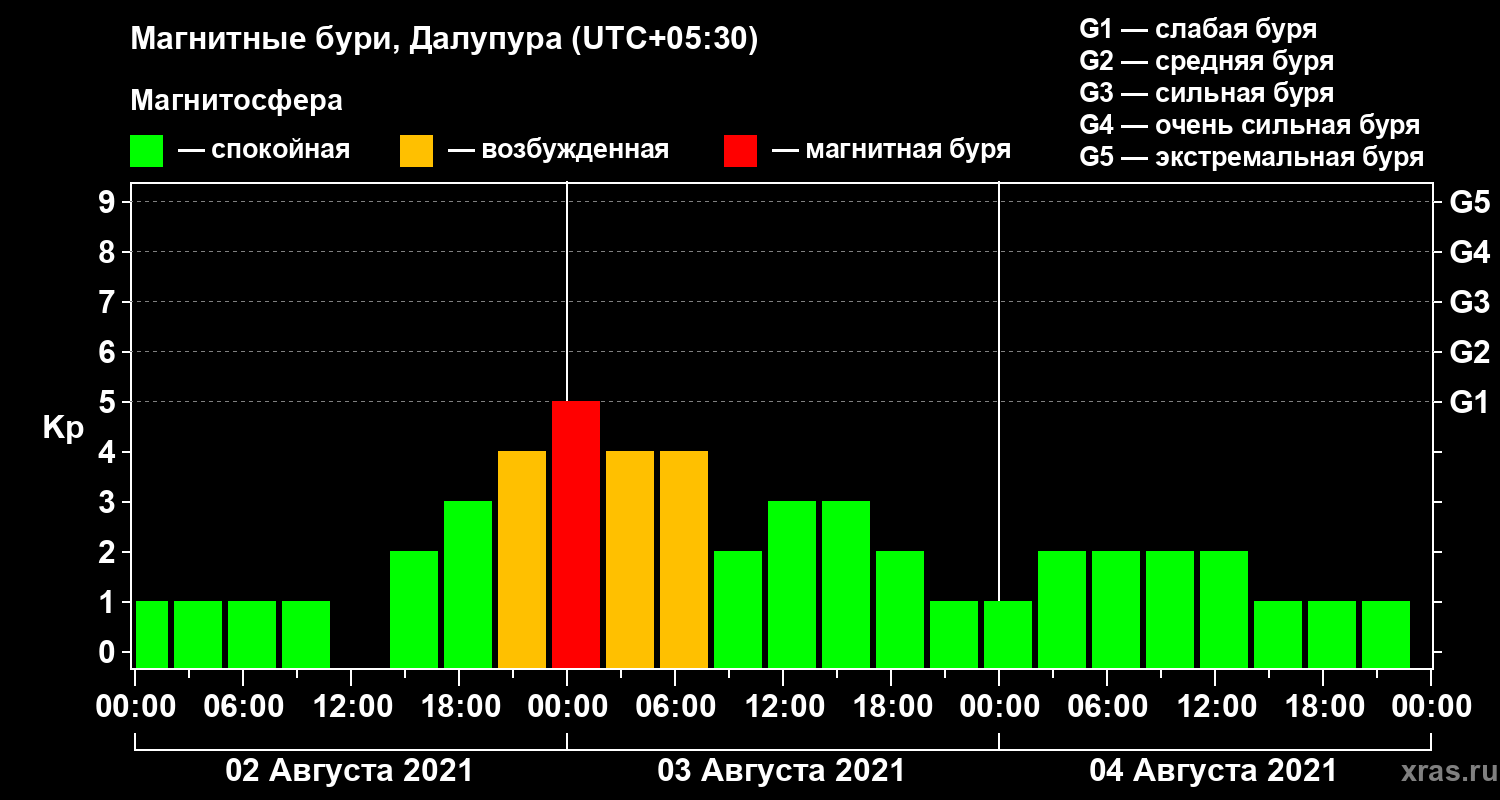
Task: Click the "03 Августа 2021" date label
Action: pyautogui.click(x=781, y=771)
